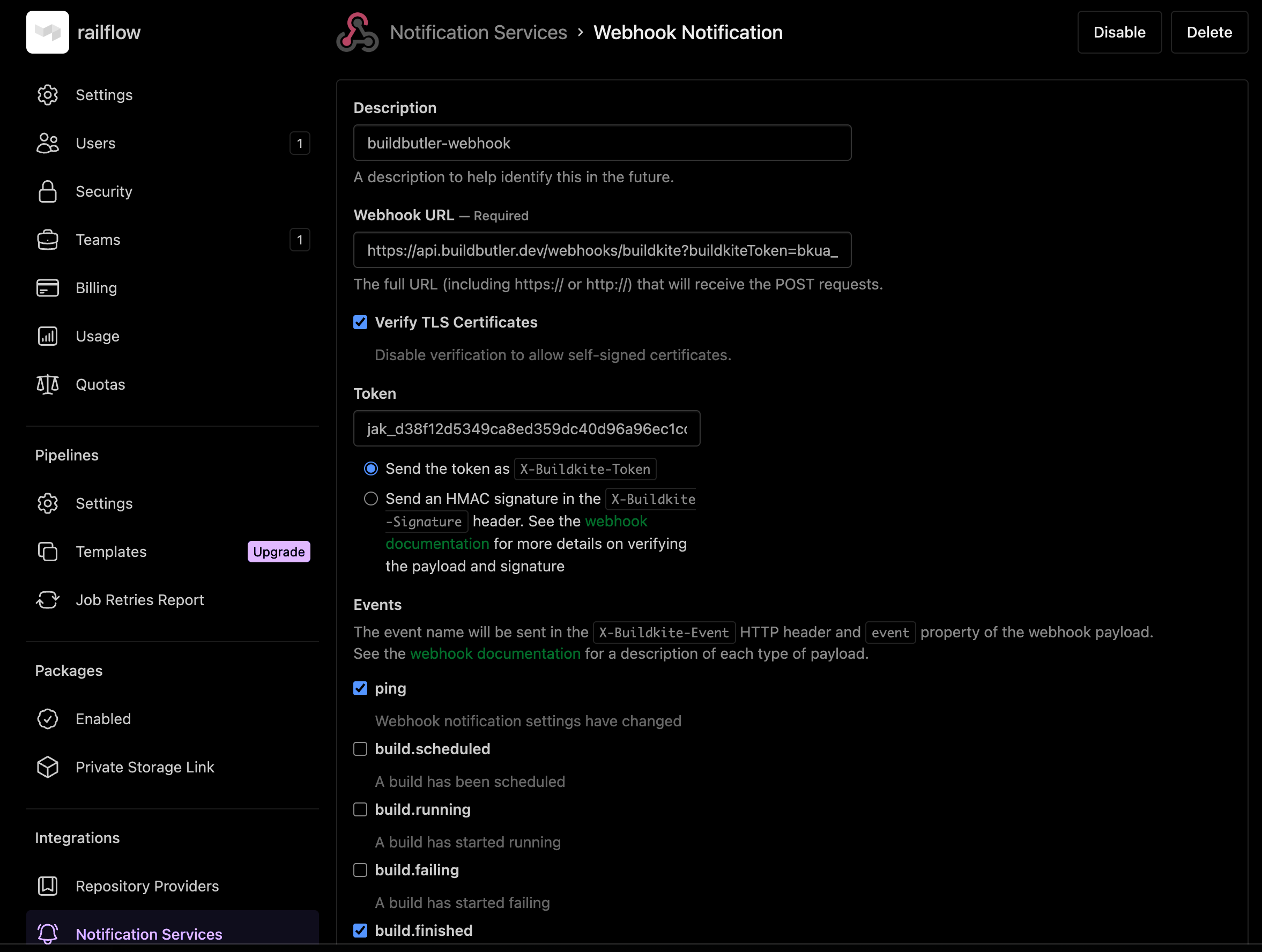Open the webhook documentation link under Events
The image size is (1262, 952).
pyautogui.click(x=495, y=653)
